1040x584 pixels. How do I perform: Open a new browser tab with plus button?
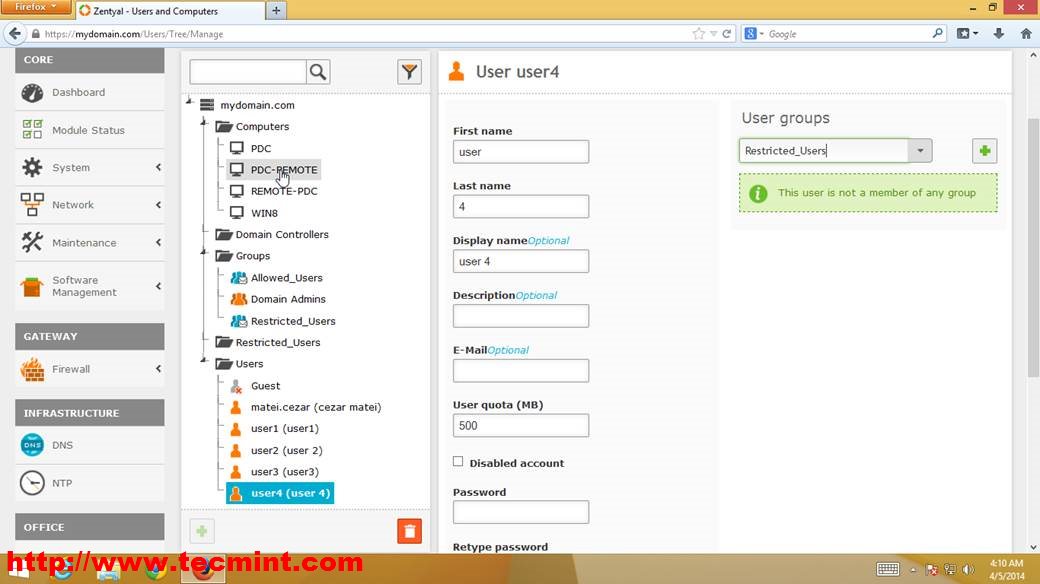[x=276, y=11]
